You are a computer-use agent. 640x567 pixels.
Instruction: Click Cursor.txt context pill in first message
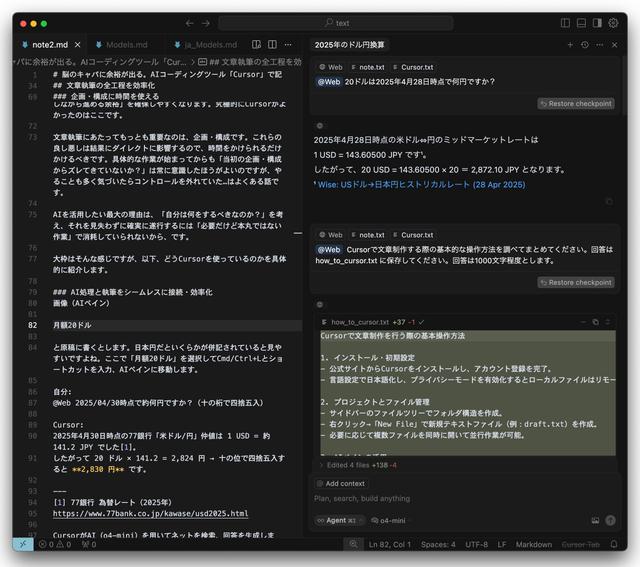pos(413,67)
